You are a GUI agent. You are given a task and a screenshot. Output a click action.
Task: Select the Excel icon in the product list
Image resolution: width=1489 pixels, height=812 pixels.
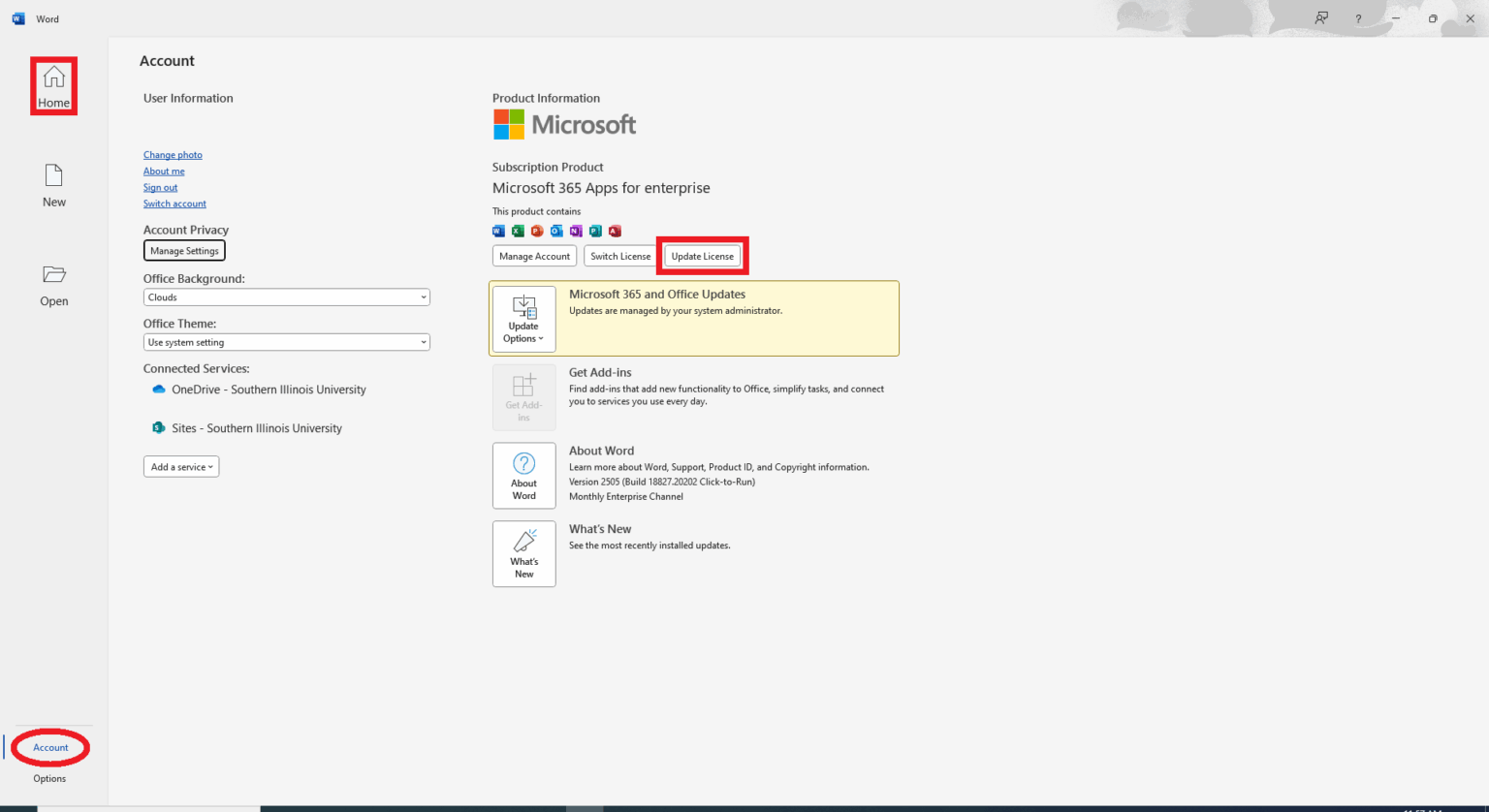(518, 231)
